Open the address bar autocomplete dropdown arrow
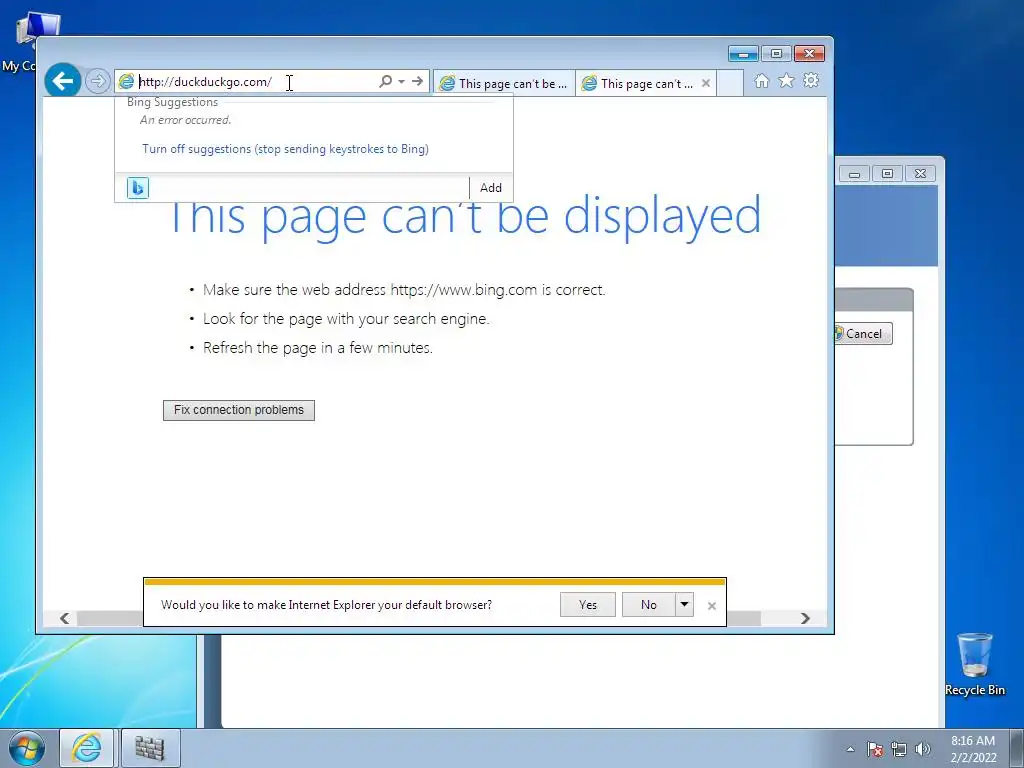Viewport: 1024px width, 768px height. pos(402,81)
